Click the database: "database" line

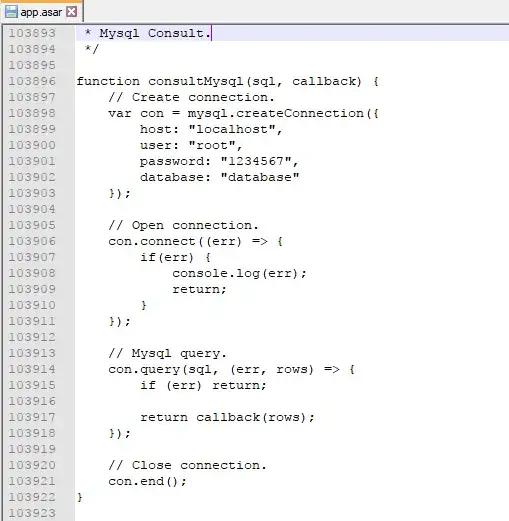(x=220, y=177)
